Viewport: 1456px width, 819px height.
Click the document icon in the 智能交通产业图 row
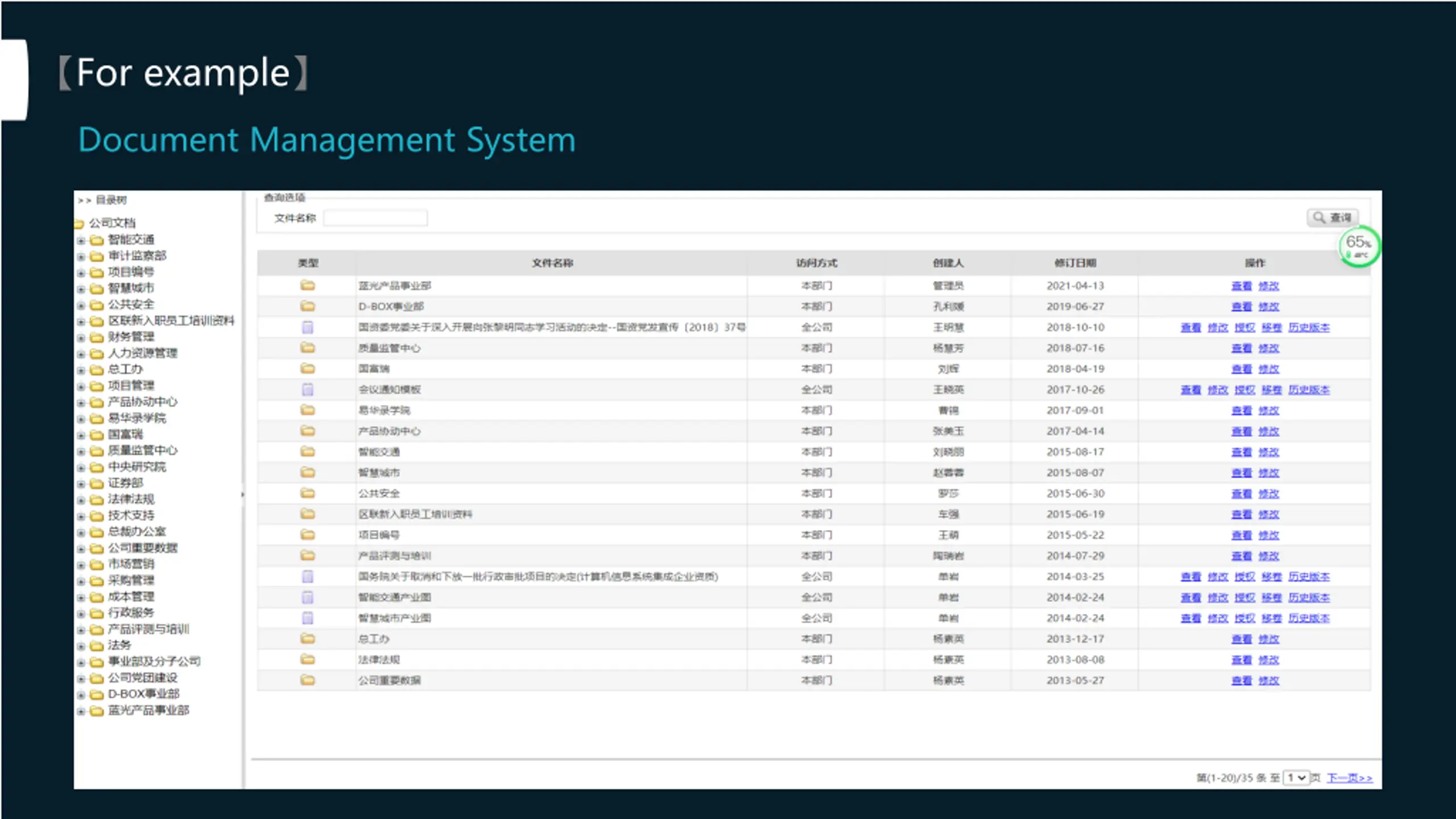(308, 597)
